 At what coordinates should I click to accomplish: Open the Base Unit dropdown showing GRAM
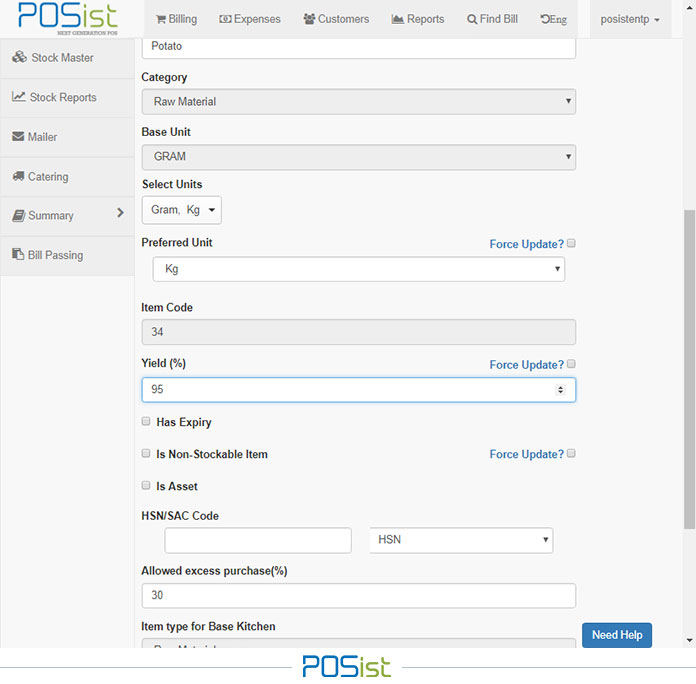359,157
